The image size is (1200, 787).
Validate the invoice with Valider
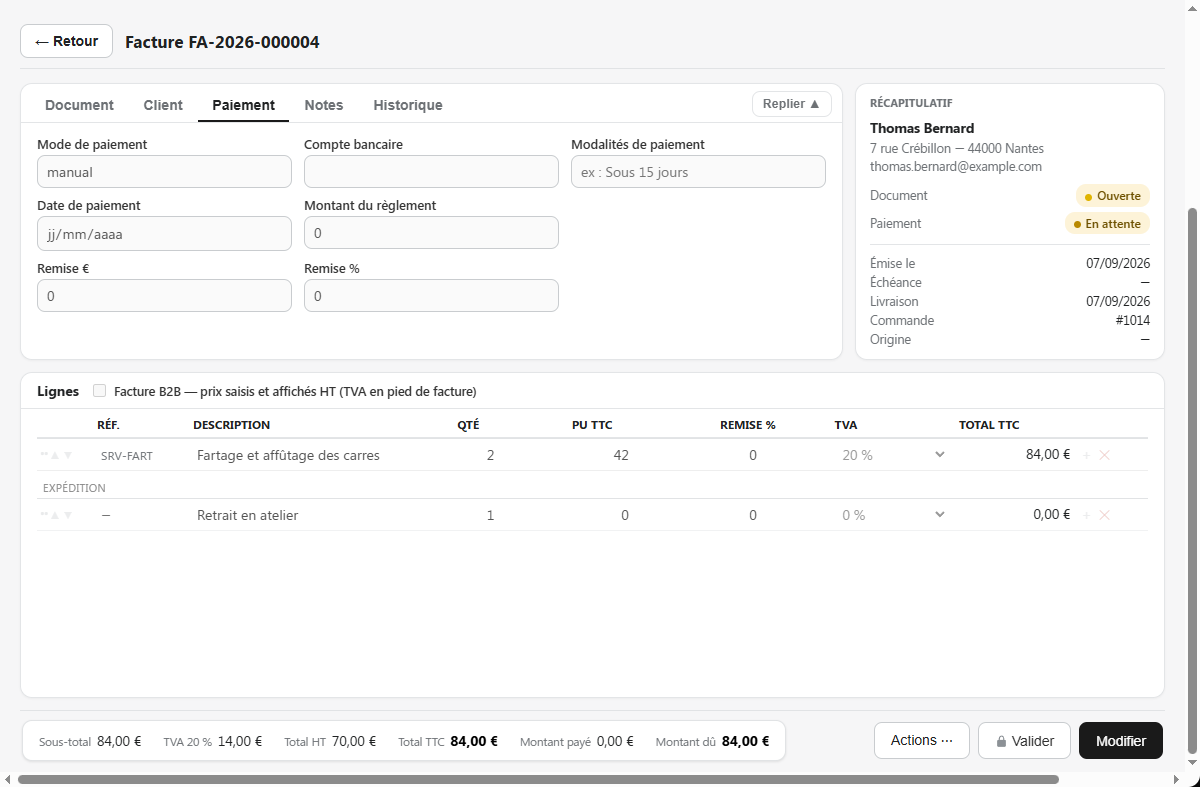1024,741
